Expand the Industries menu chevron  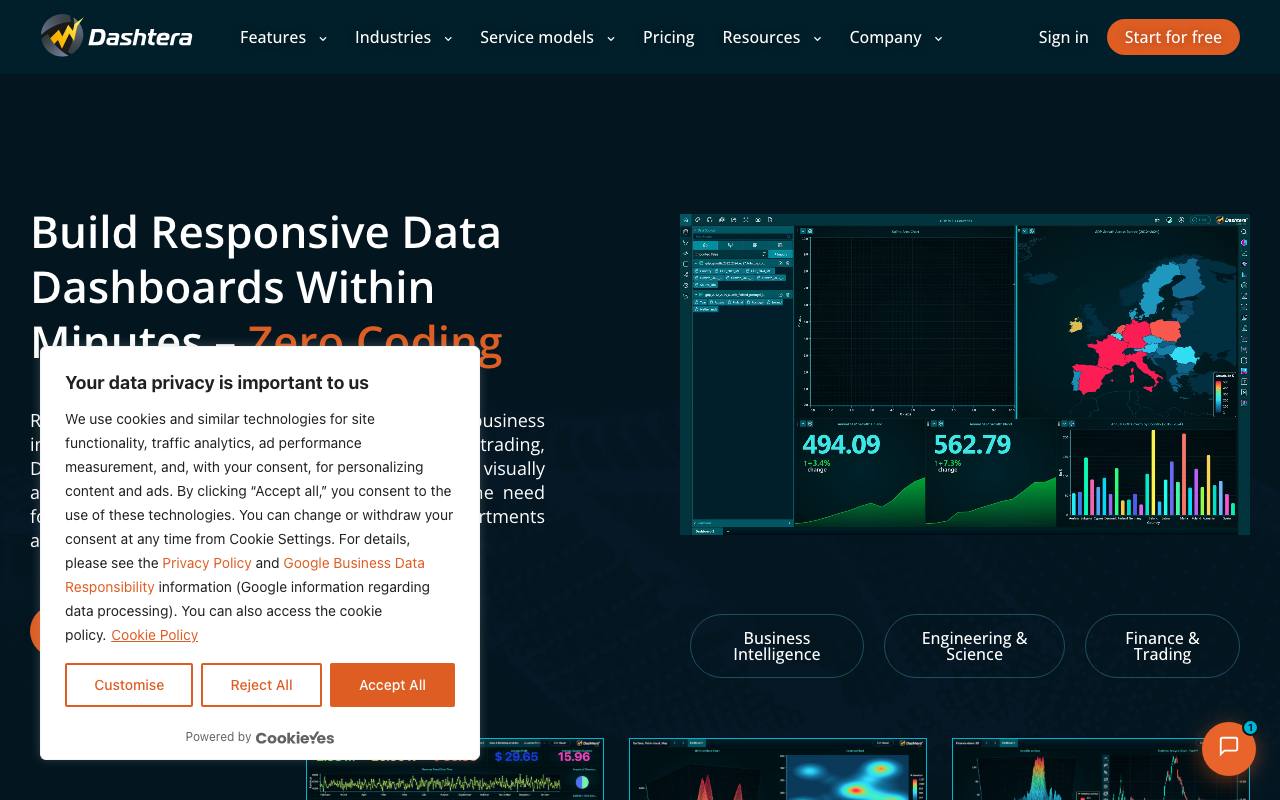point(448,38)
